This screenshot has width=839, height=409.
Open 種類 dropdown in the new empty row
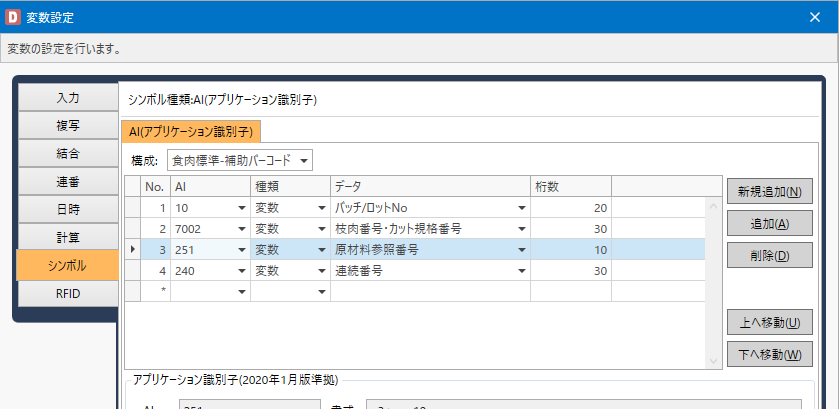pyautogui.click(x=322, y=292)
